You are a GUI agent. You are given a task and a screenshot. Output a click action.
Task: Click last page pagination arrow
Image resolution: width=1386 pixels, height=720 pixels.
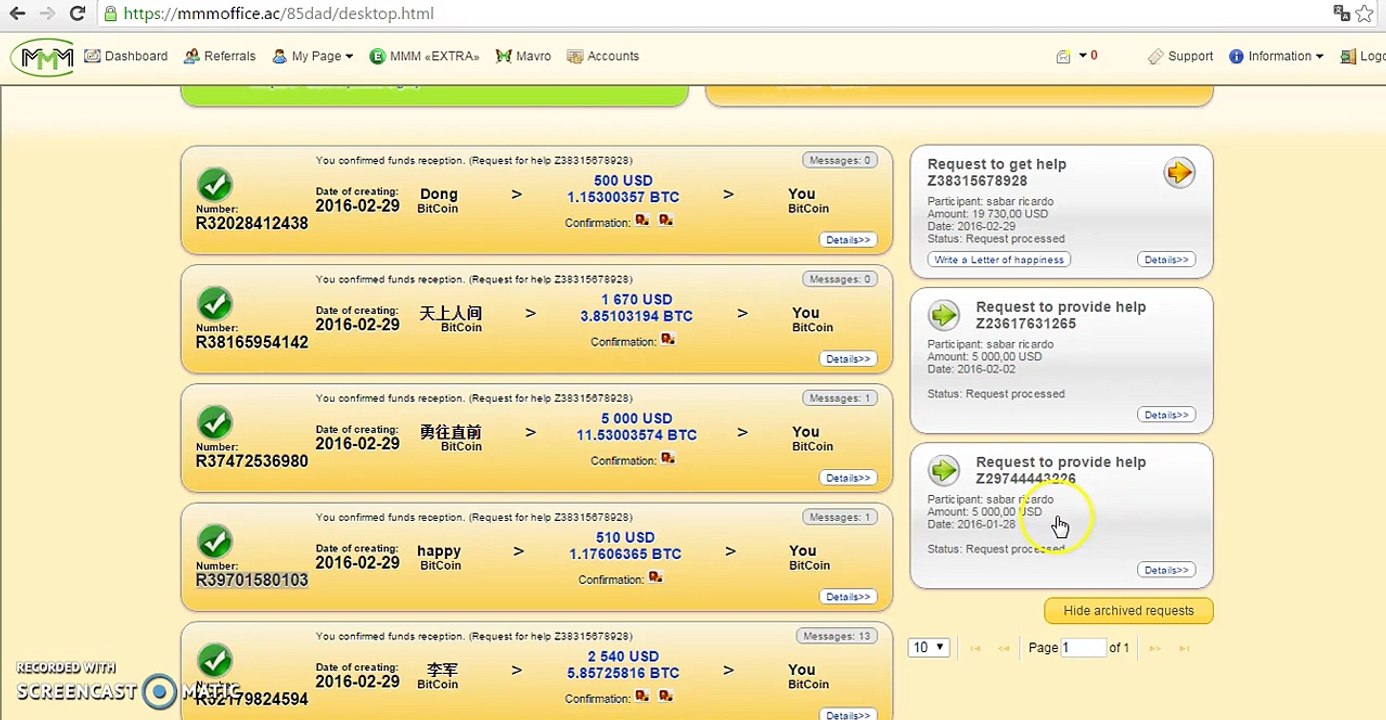tap(1184, 648)
